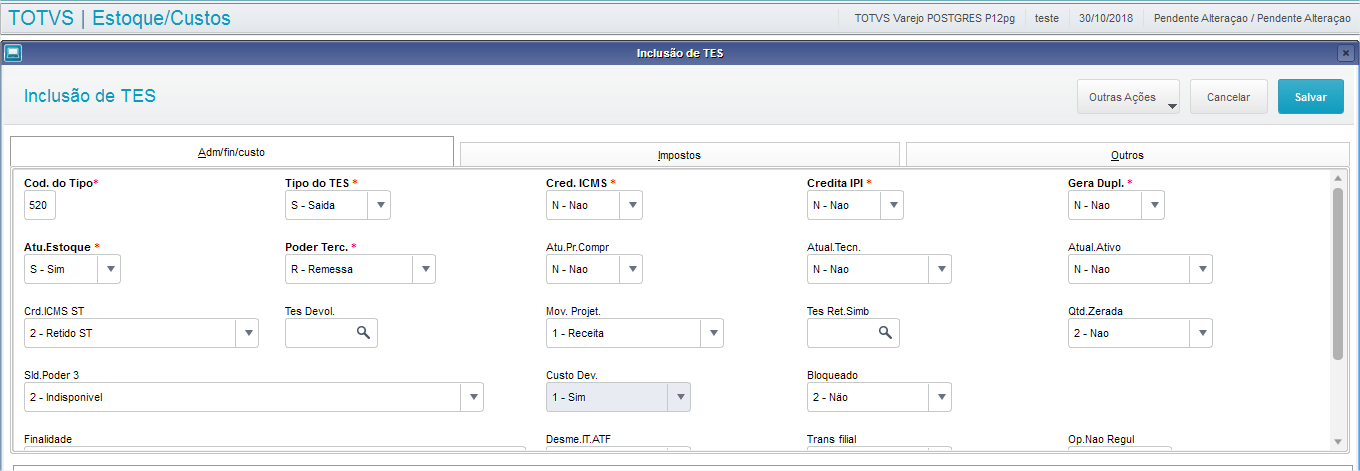
Task: Open the Outras Ações menu
Action: (1128, 97)
